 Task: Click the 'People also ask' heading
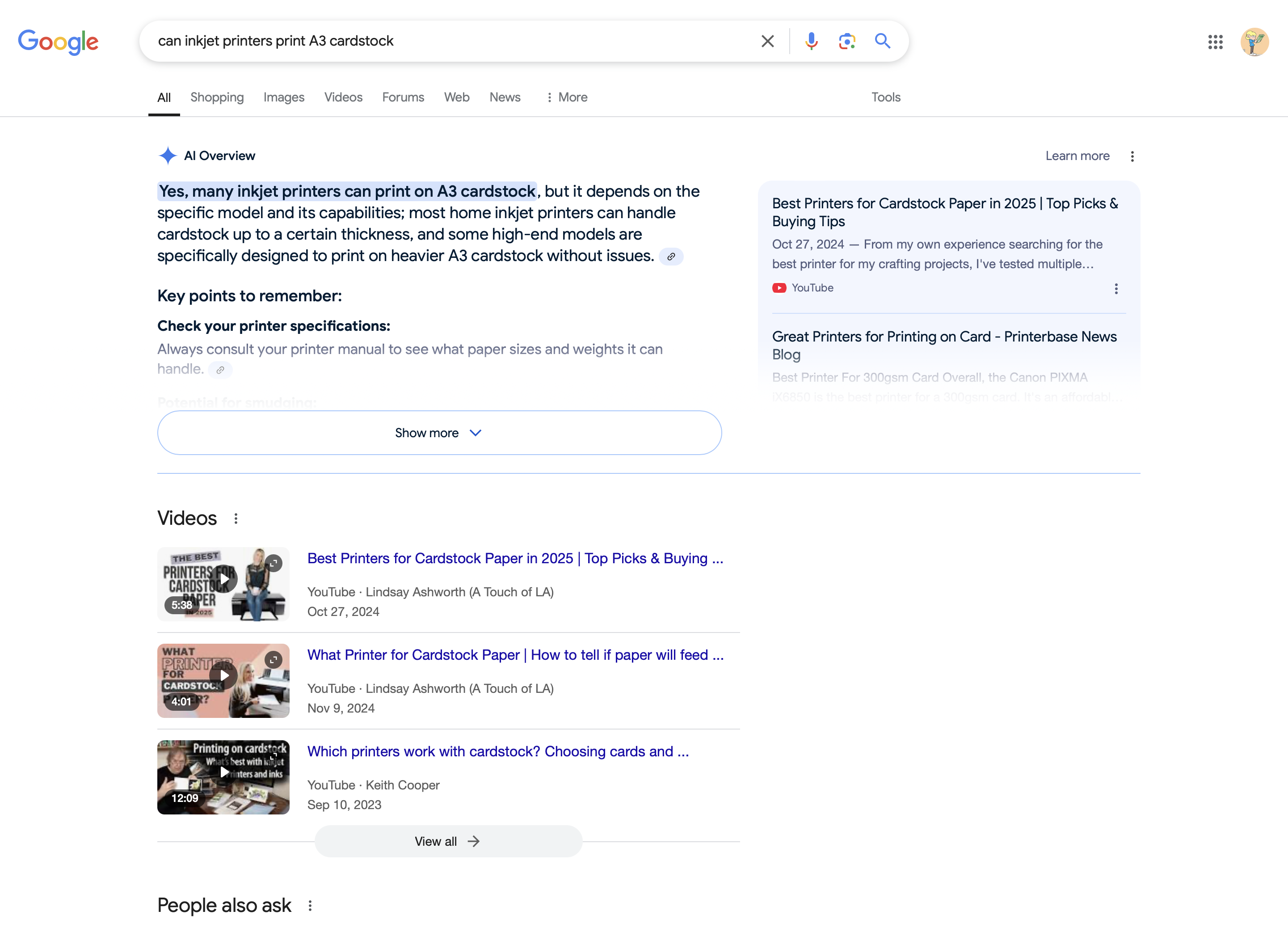[x=224, y=906]
